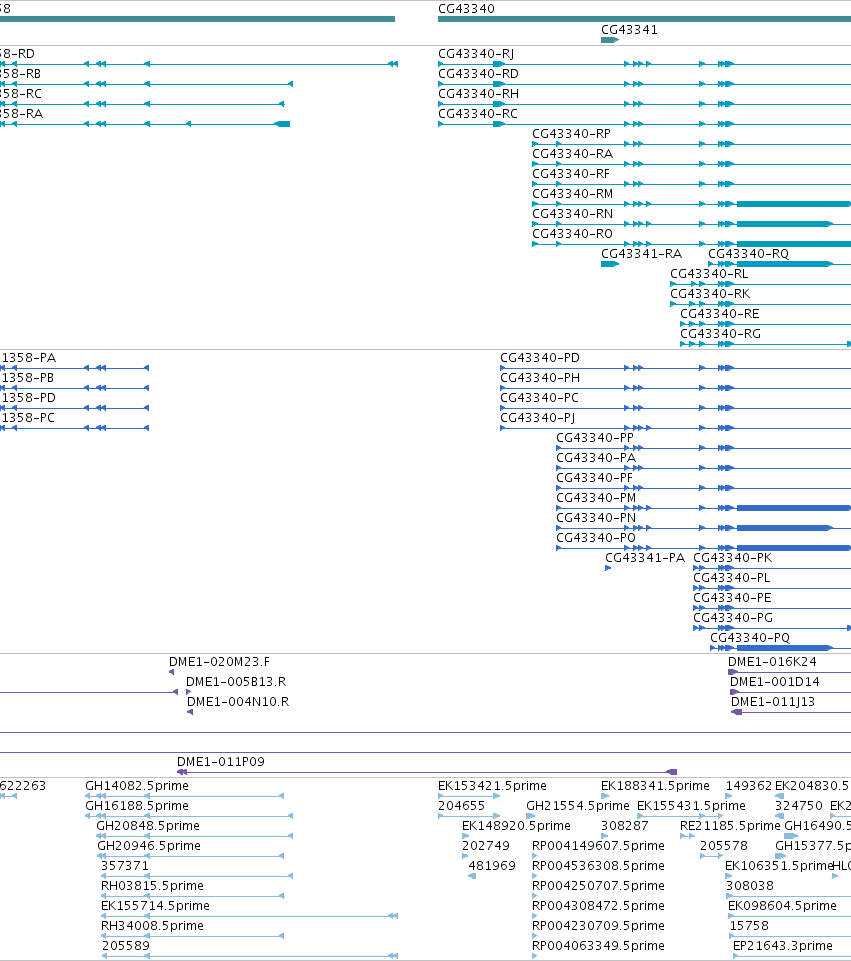
Task: Click EST EK098604.5prime label
Action: point(782,906)
